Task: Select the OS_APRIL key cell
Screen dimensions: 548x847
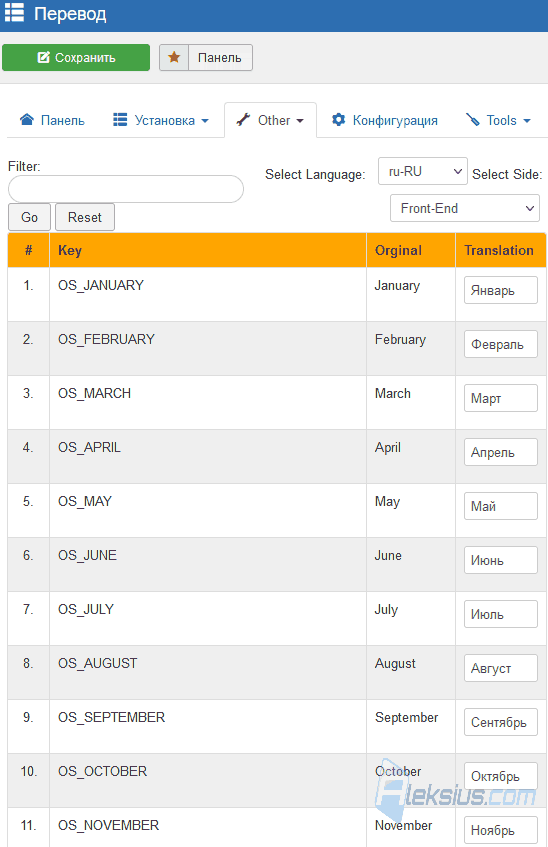Action: coord(208,456)
